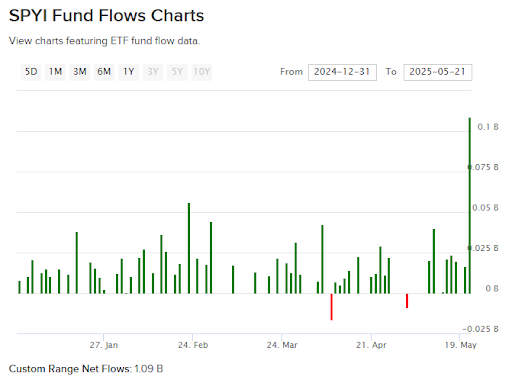Viewport: 512px width, 383px height.
Task: Click the greyed-out 10Y range button
Action: [202, 72]
